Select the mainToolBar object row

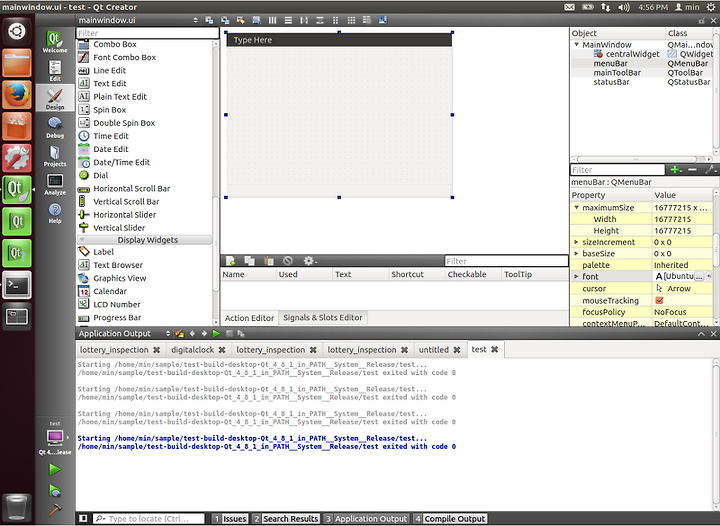641,73
